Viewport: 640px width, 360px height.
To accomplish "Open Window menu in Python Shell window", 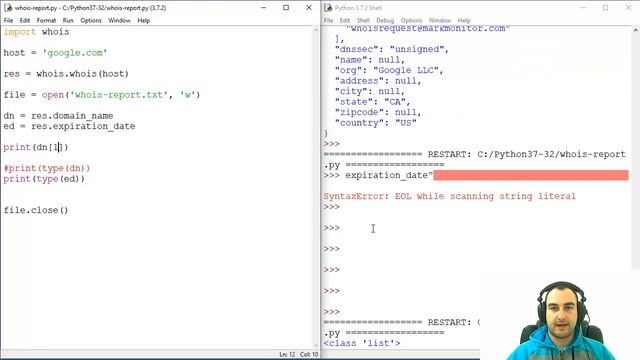I will [x=440, y=20].
